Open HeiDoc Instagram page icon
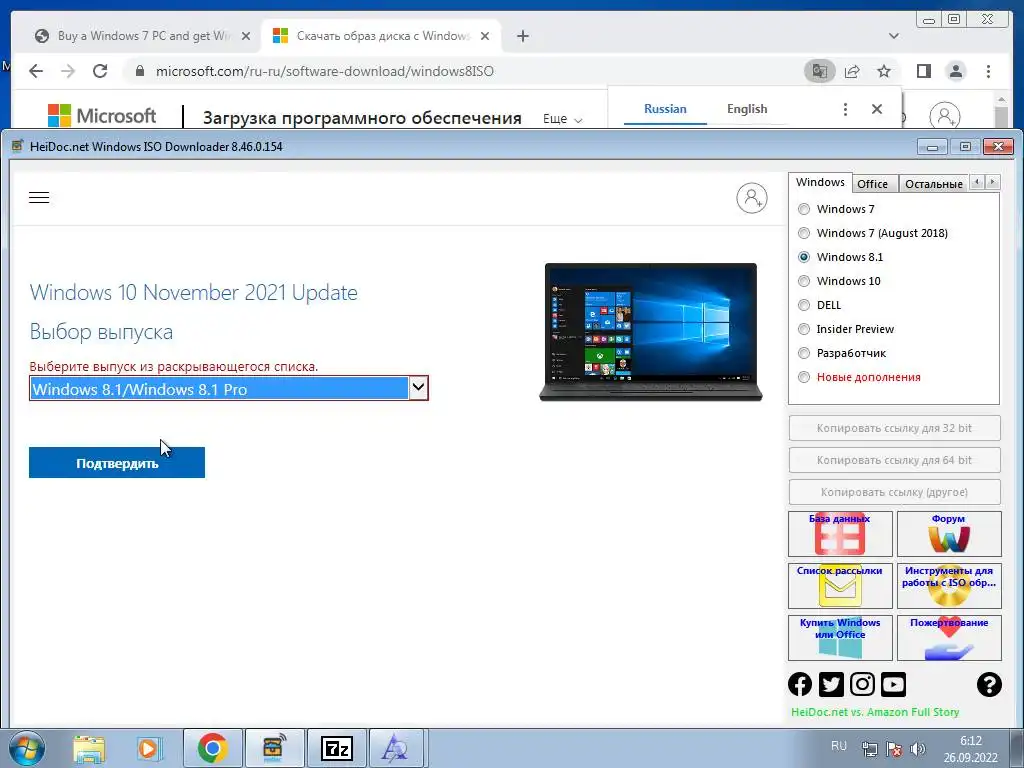Screen dimensions: 1024x768 tap(862, 684)
